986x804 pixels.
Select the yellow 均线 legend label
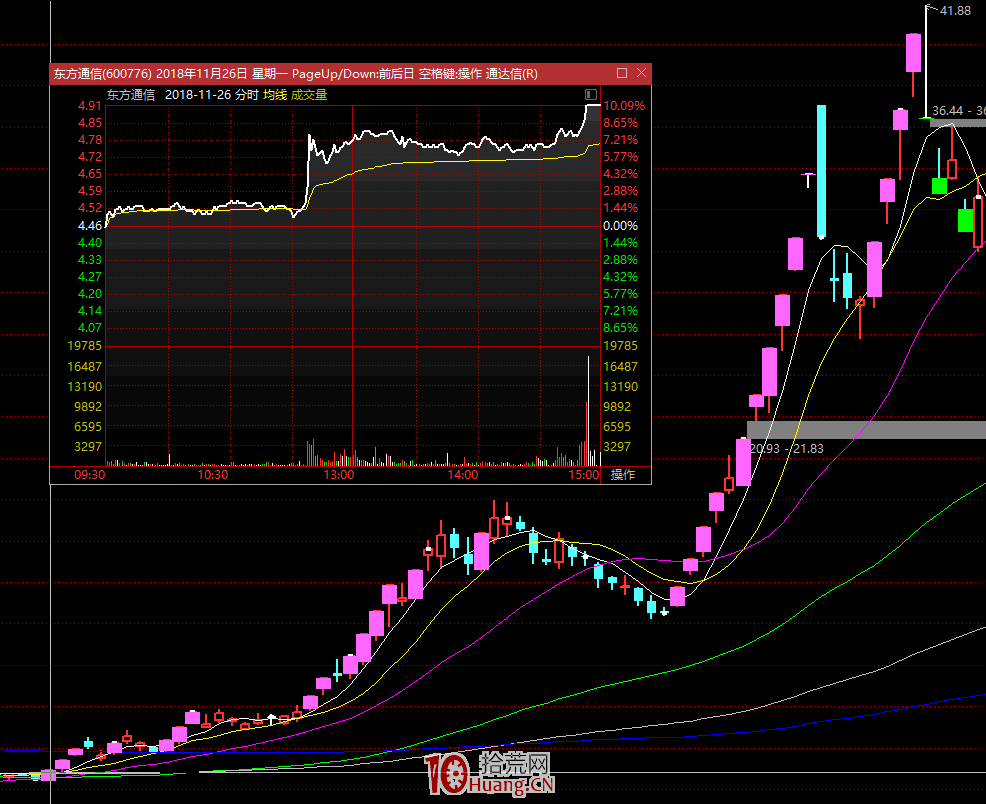tap(275, 95)
